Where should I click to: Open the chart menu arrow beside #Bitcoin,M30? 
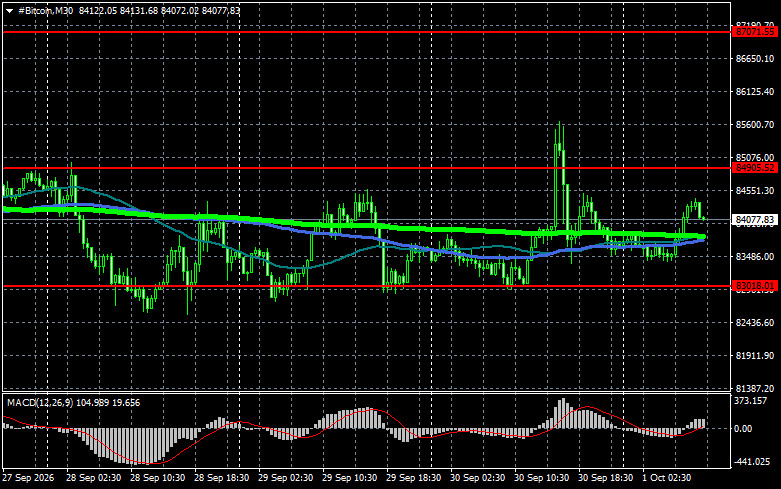(9, 10)
